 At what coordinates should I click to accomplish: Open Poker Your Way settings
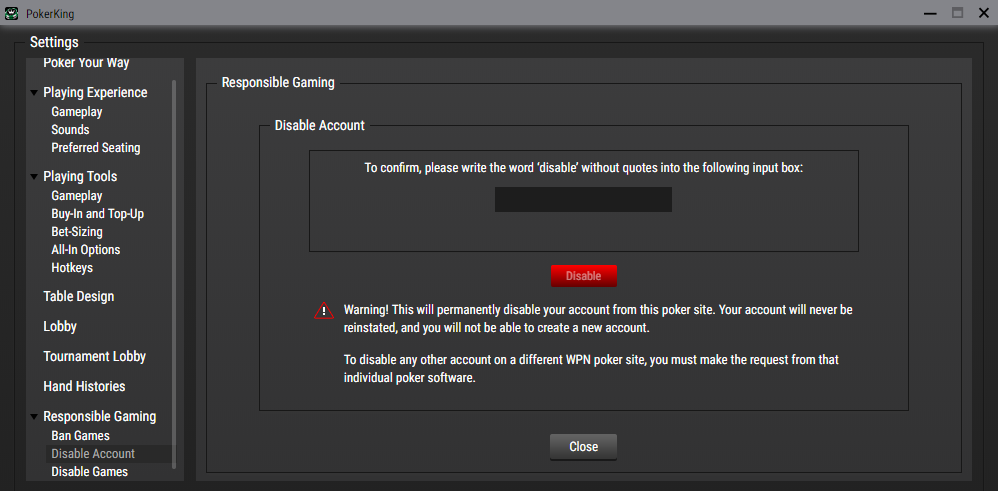point(86,62)
